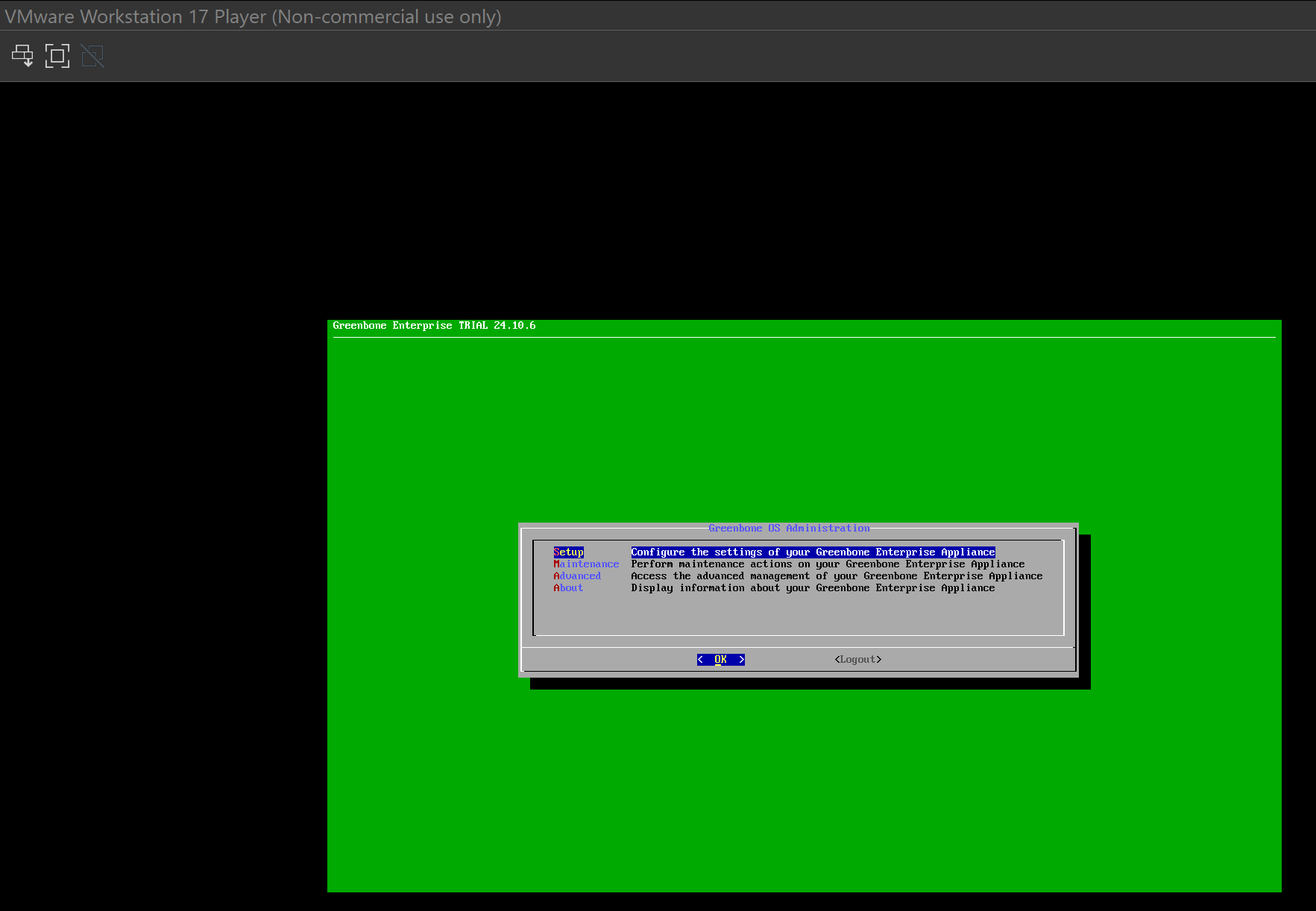Click the red S hotkey letter of Setup

point(557,552)
